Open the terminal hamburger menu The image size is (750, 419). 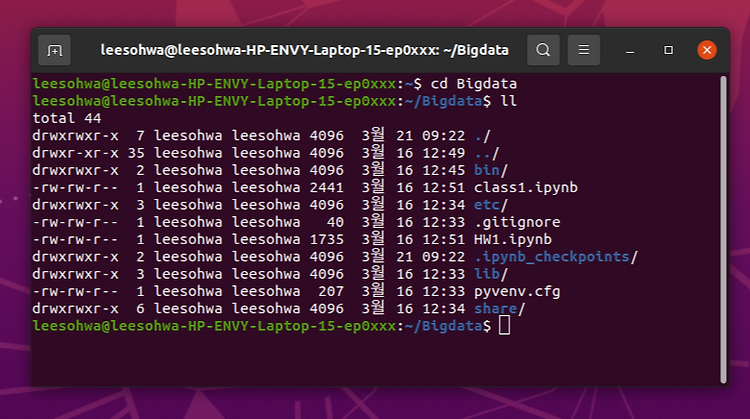[x=584, y=50]
